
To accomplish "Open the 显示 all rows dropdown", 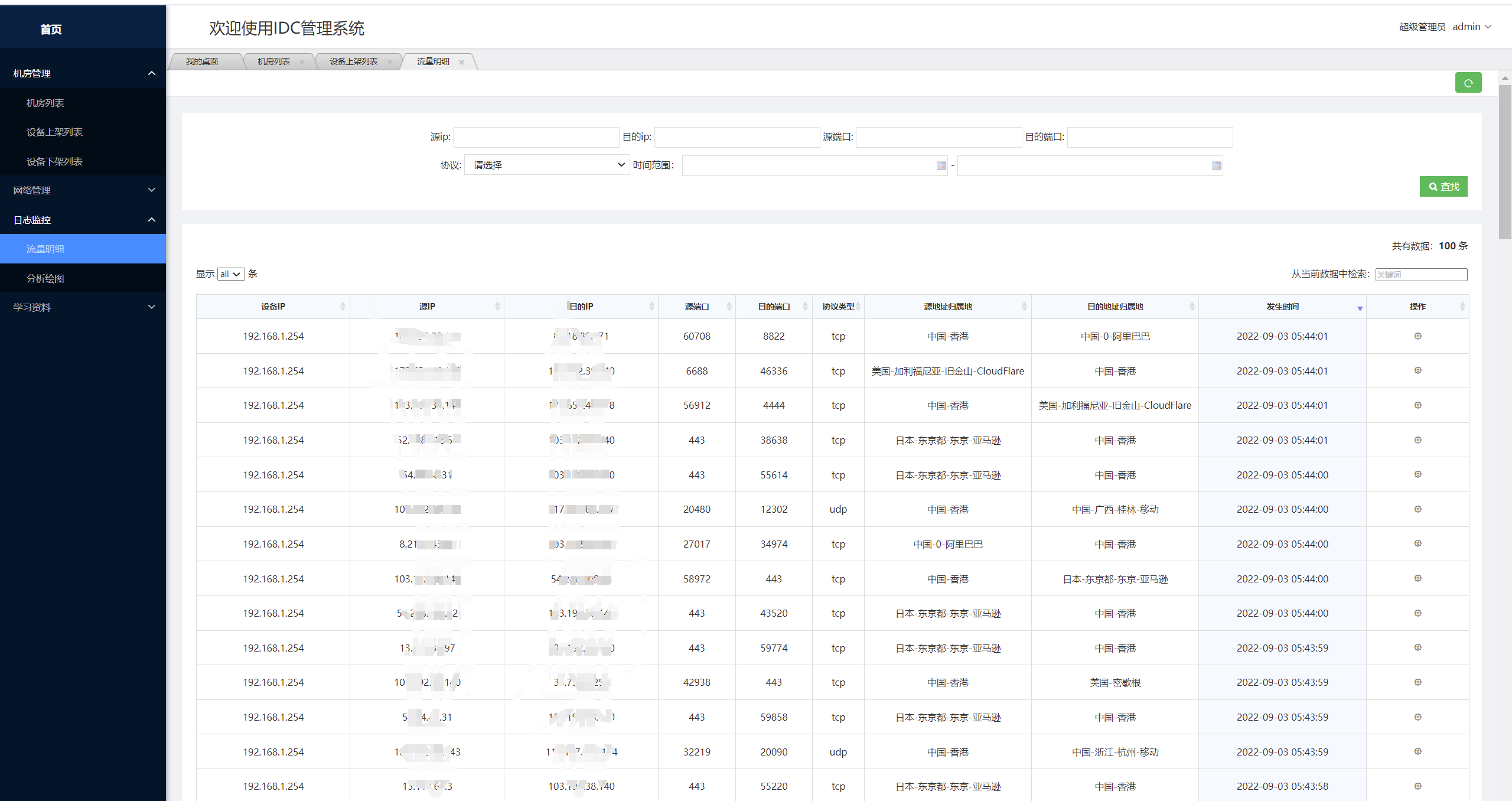I will coord(231,274).
